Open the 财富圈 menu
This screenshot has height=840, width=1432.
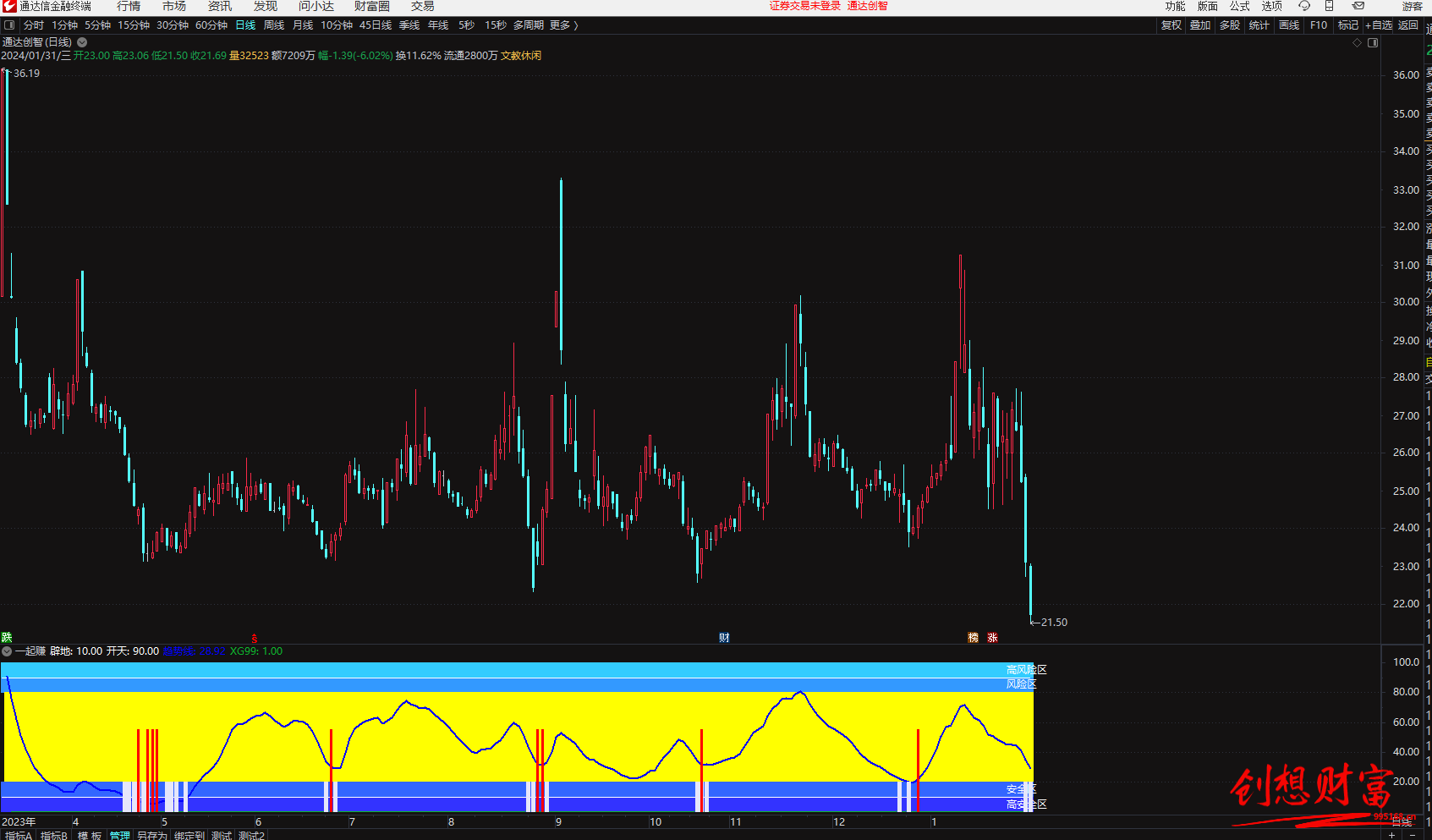[372, 6]
